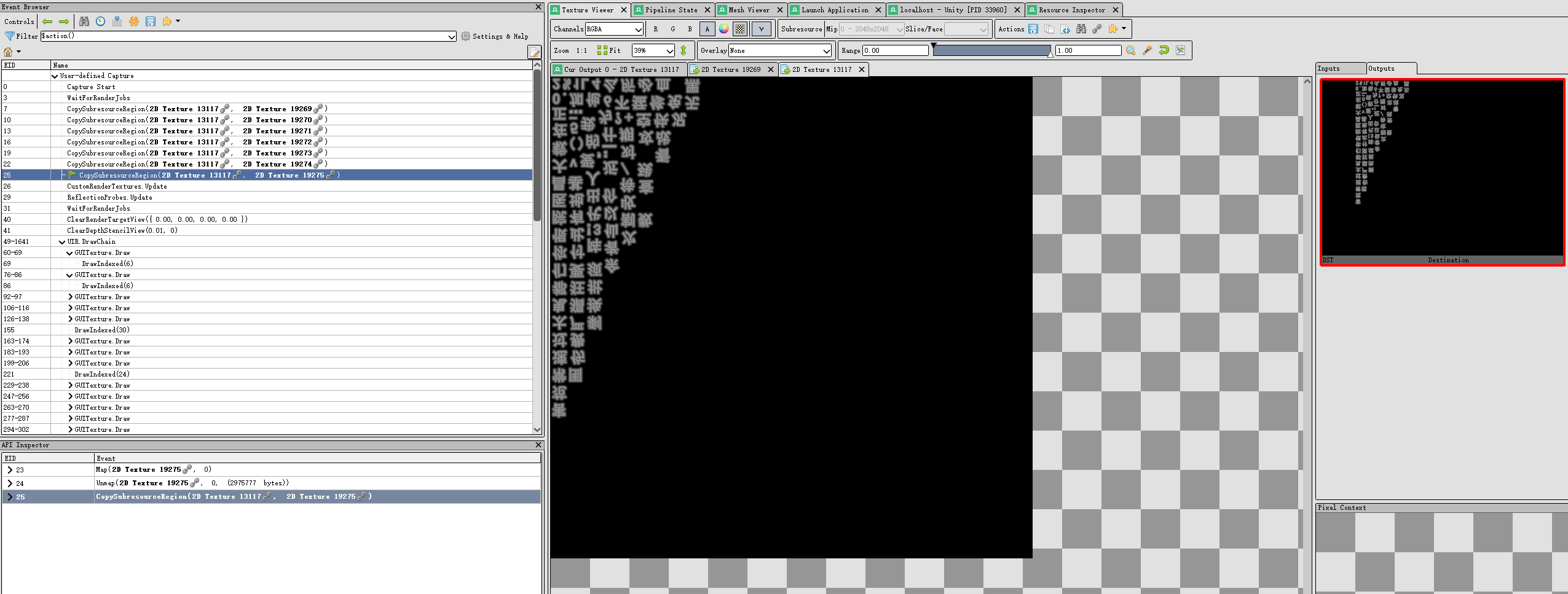Image resolution: width=1568 pixels, height=594 pixels.
Task: Click the clock icon to time action durations
Action: [101, 21]
